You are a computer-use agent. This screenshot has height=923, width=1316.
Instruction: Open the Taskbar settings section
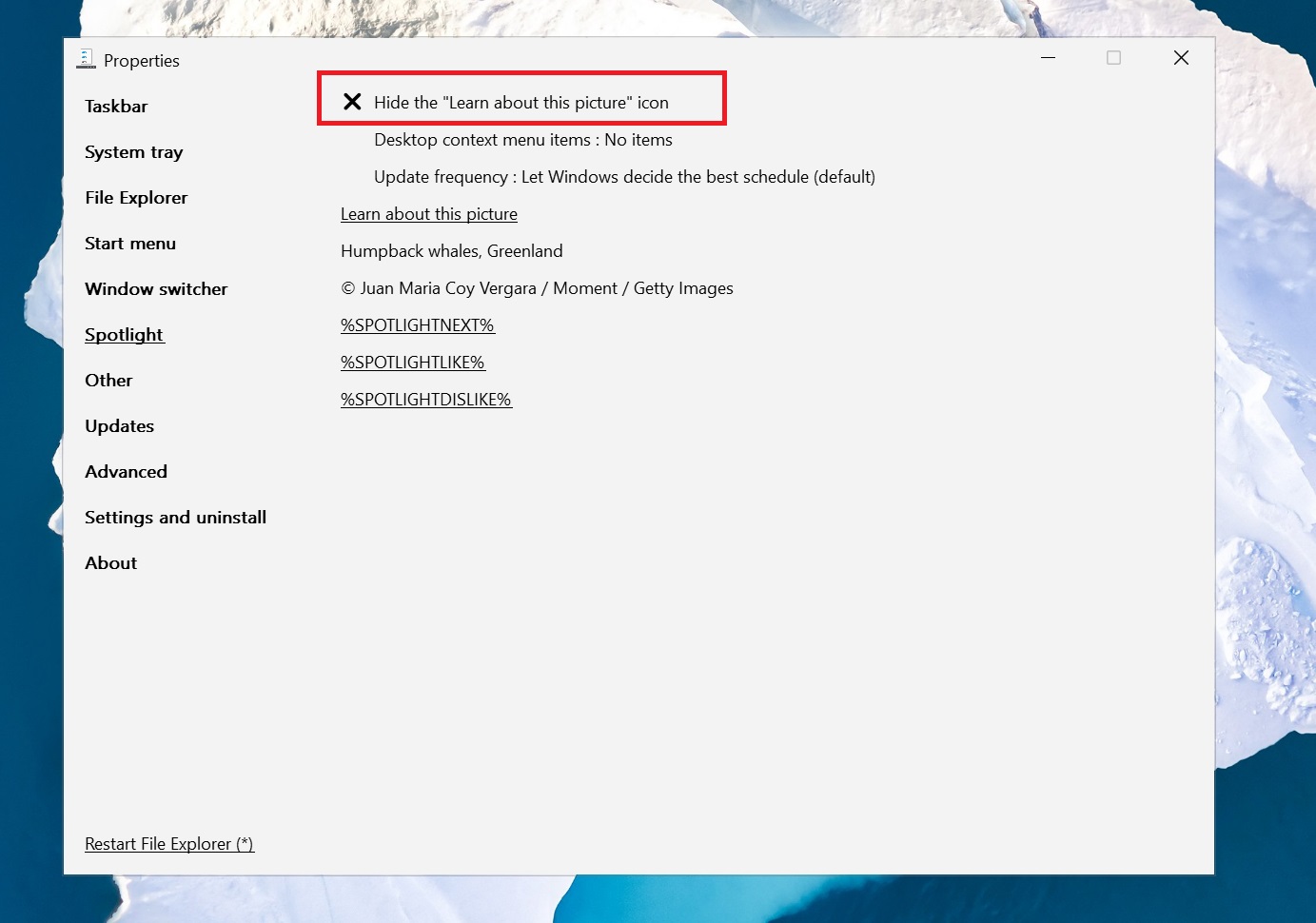point(116,106)
